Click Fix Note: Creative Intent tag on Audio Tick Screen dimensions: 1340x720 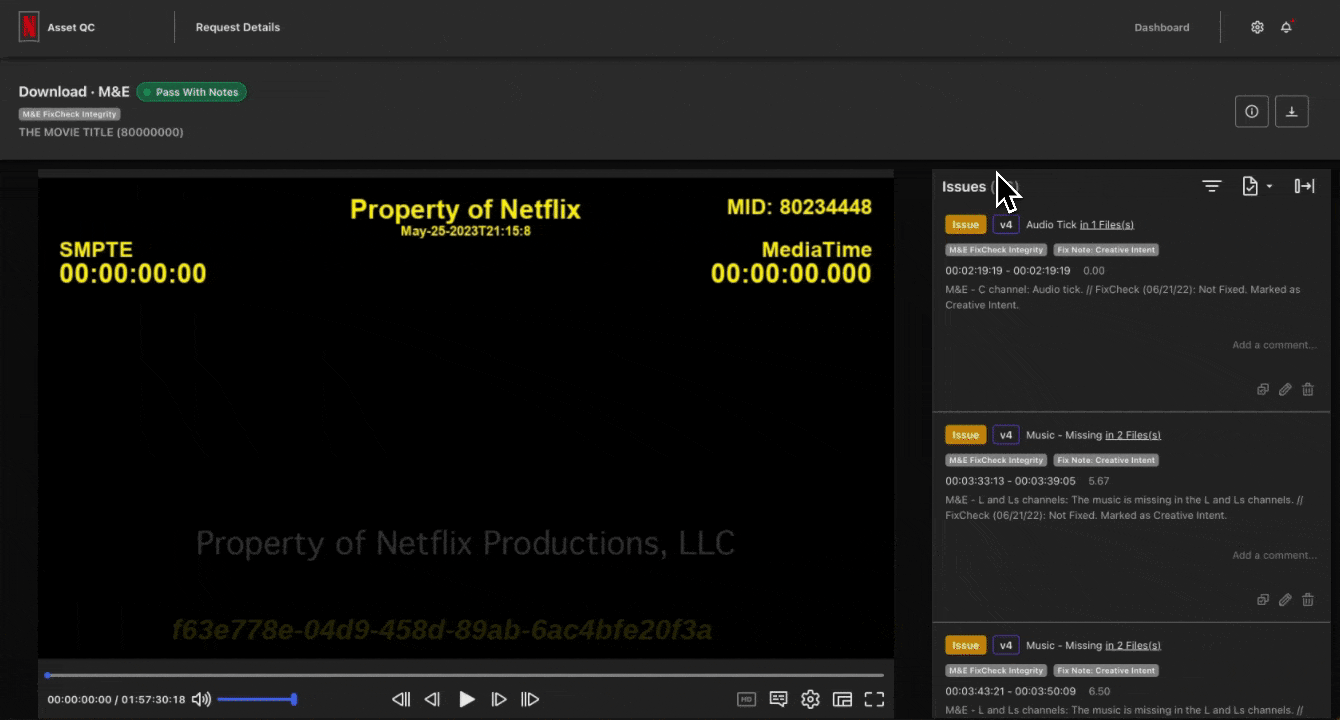tap(1106, 250)
